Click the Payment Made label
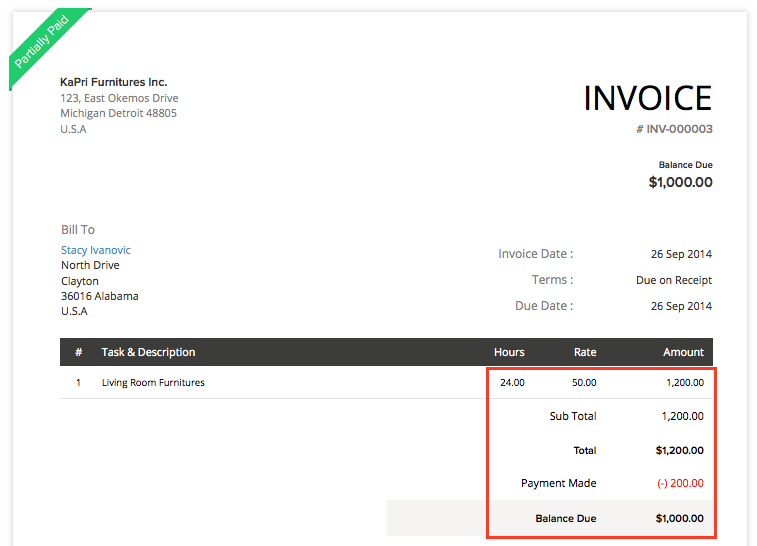 click(x=559, y=483)
